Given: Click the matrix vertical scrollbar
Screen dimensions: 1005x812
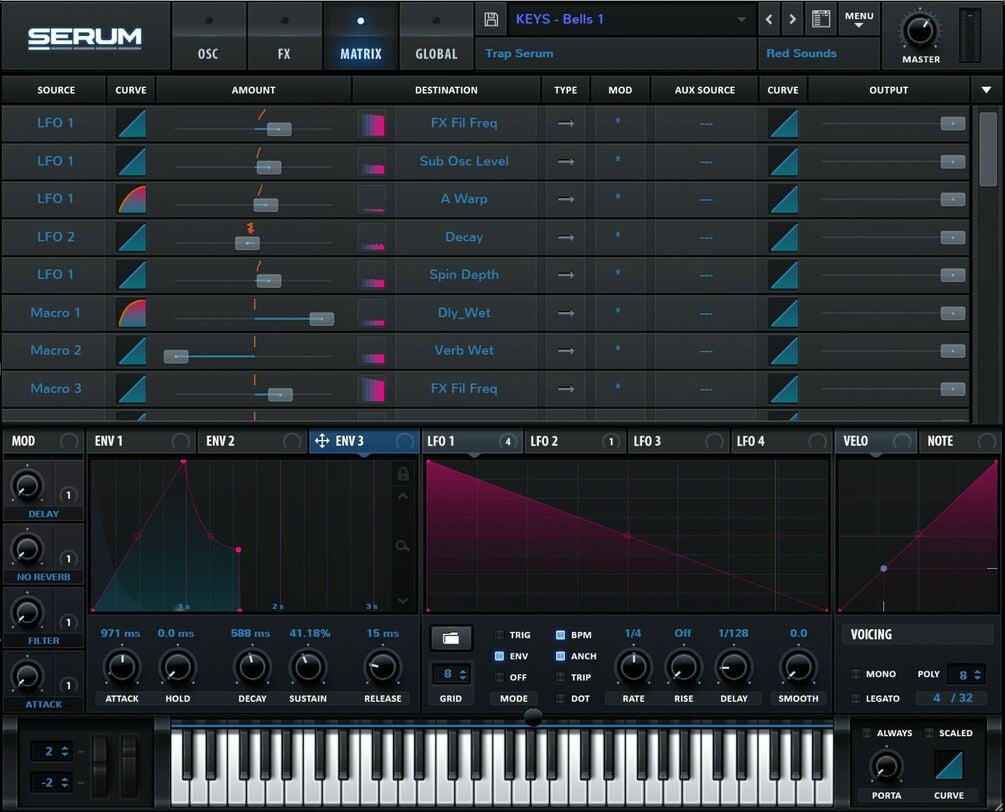Looking at the screenshot, I should click(987, 149).
